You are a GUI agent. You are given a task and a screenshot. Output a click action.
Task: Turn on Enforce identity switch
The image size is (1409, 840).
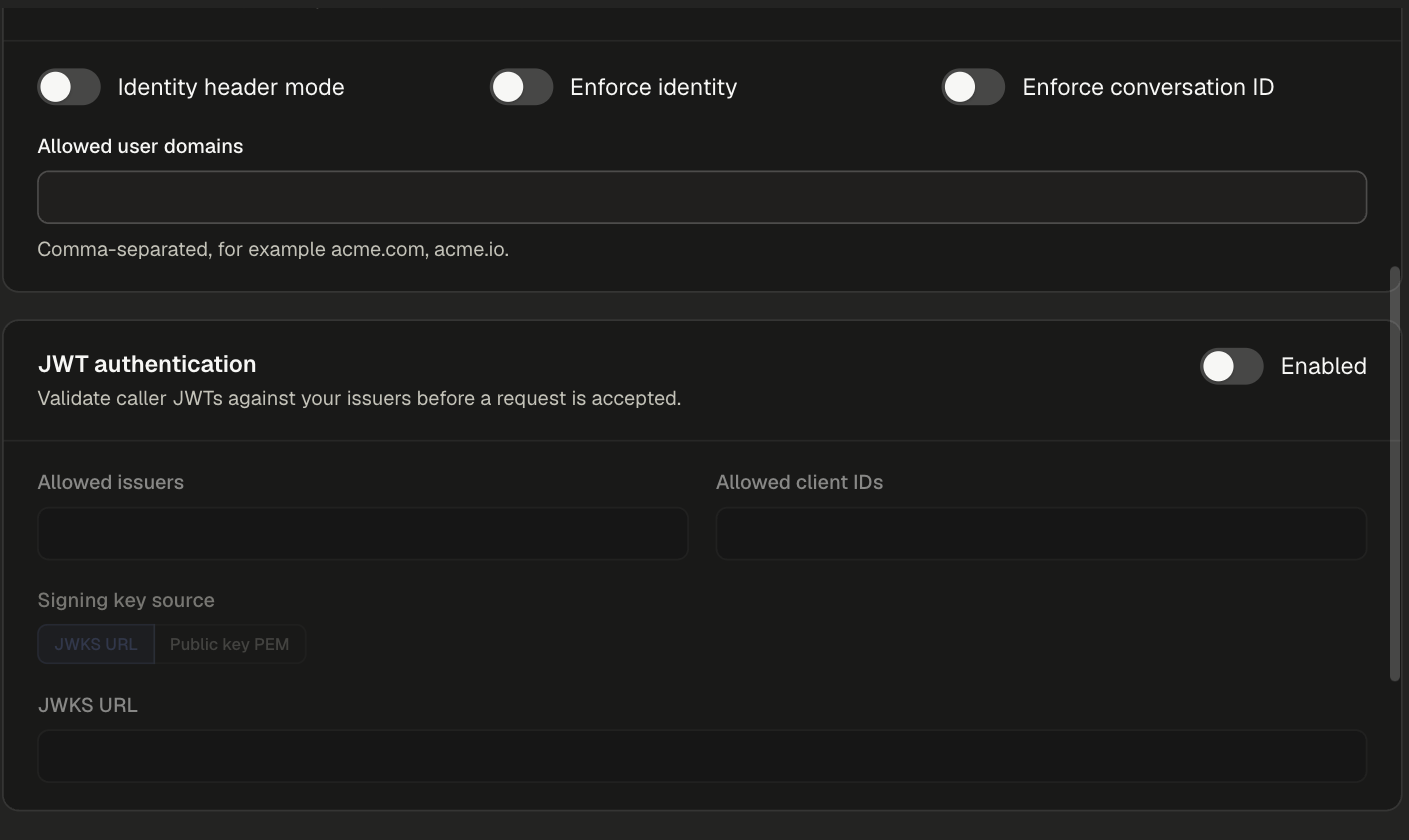pyautogui.click(x=521, y=87)
